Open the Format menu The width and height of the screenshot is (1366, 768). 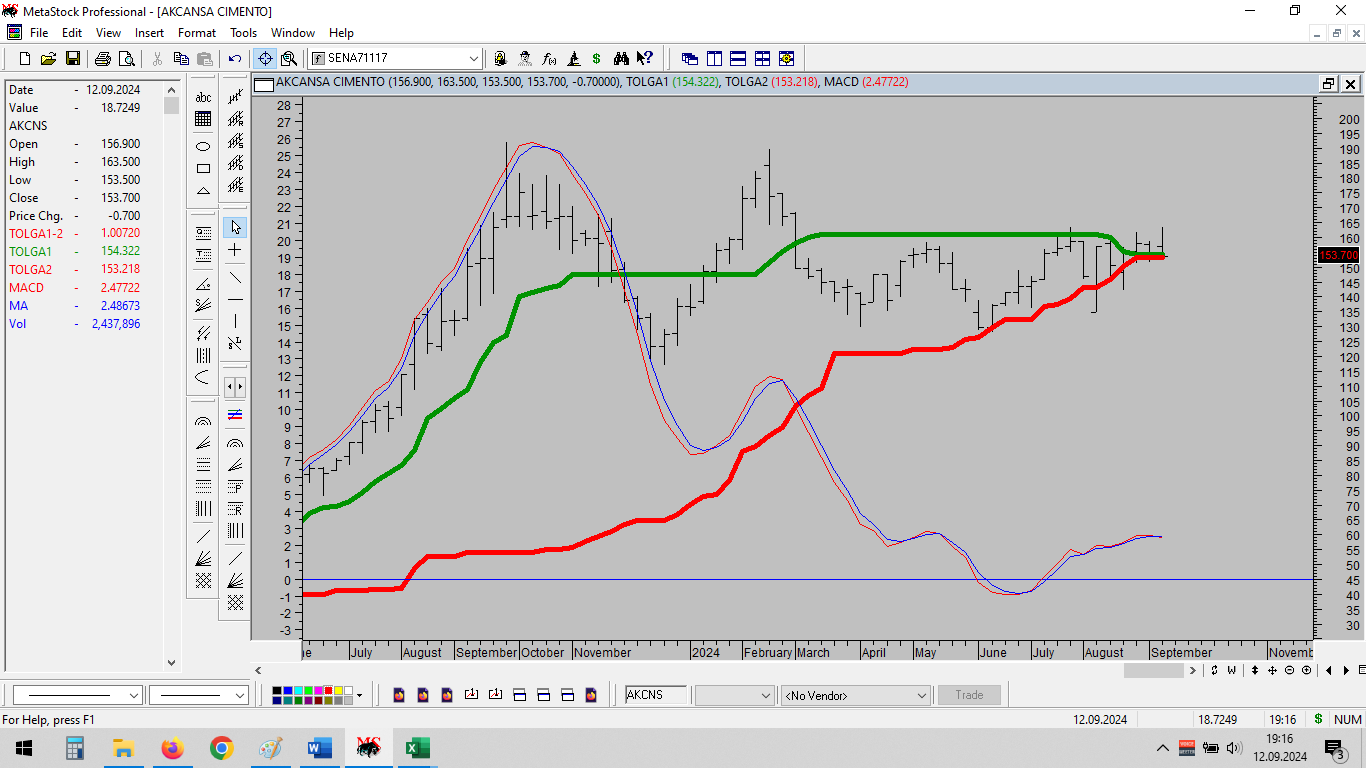(197, 33)
